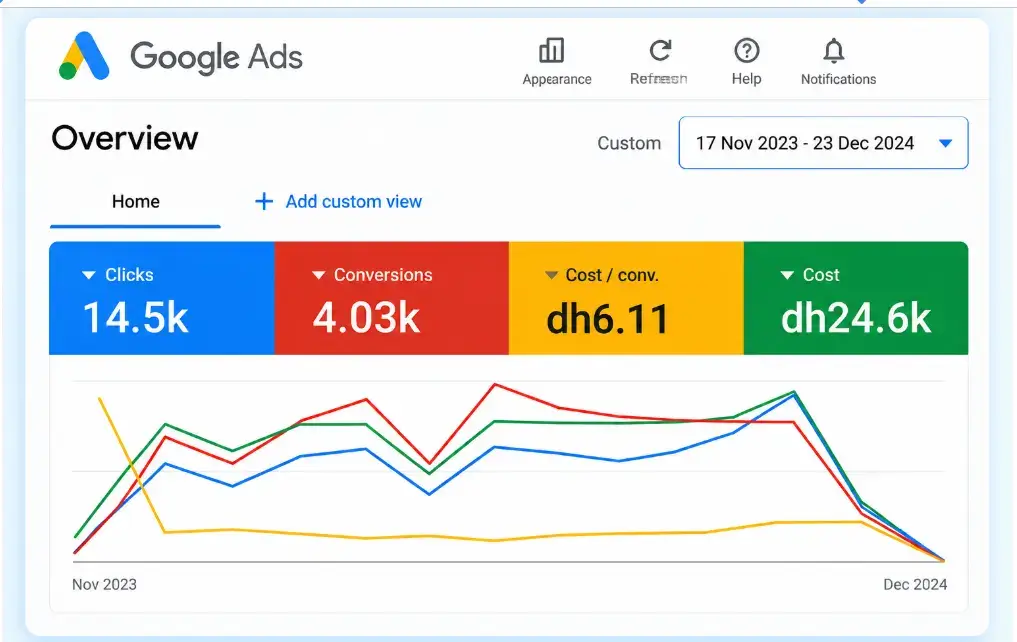Select the blue Clicks scorecard tile
The width and height of the screenshot is (1017, 642).
(162, 298)
